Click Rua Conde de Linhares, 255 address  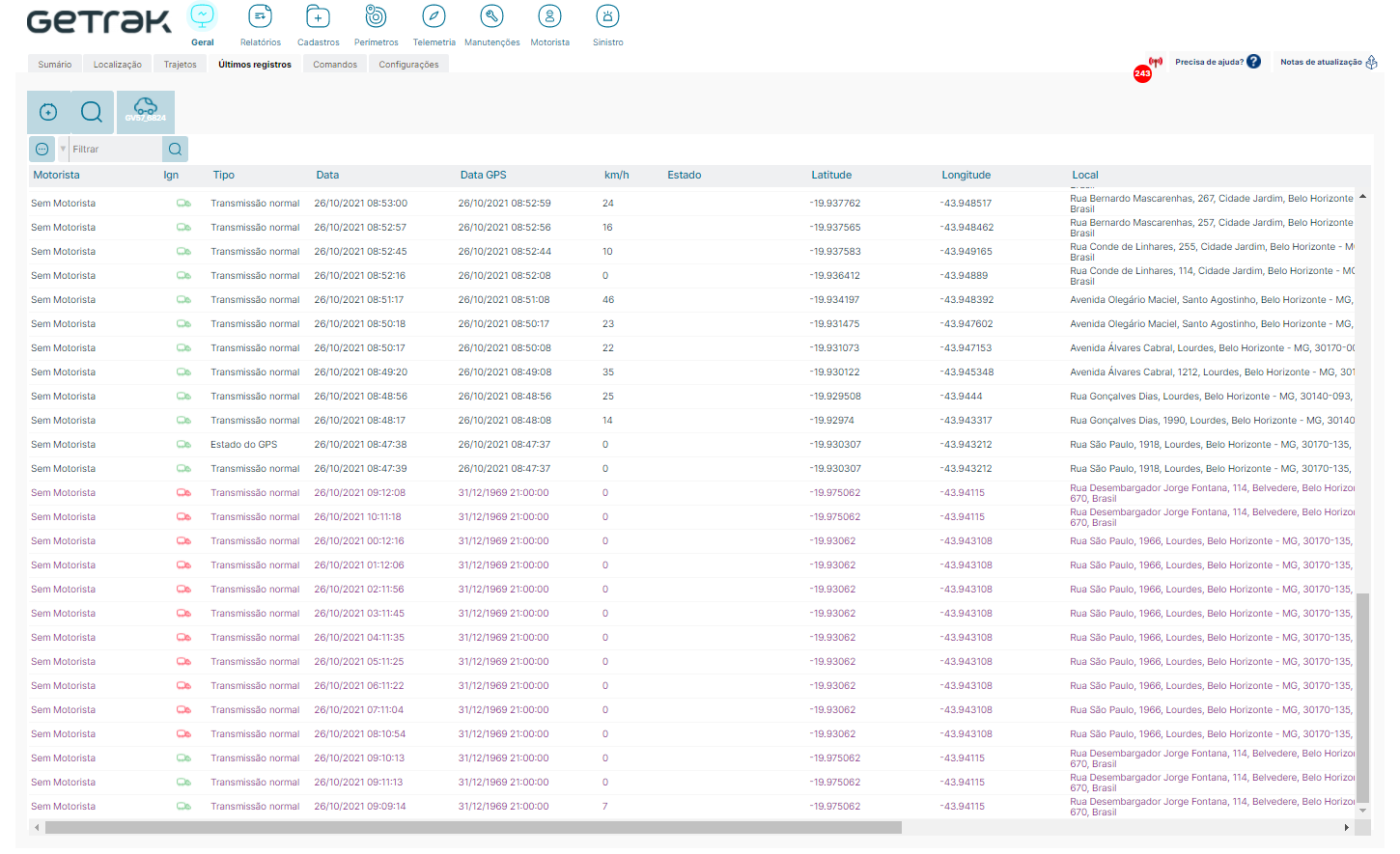pos(1212,252)
